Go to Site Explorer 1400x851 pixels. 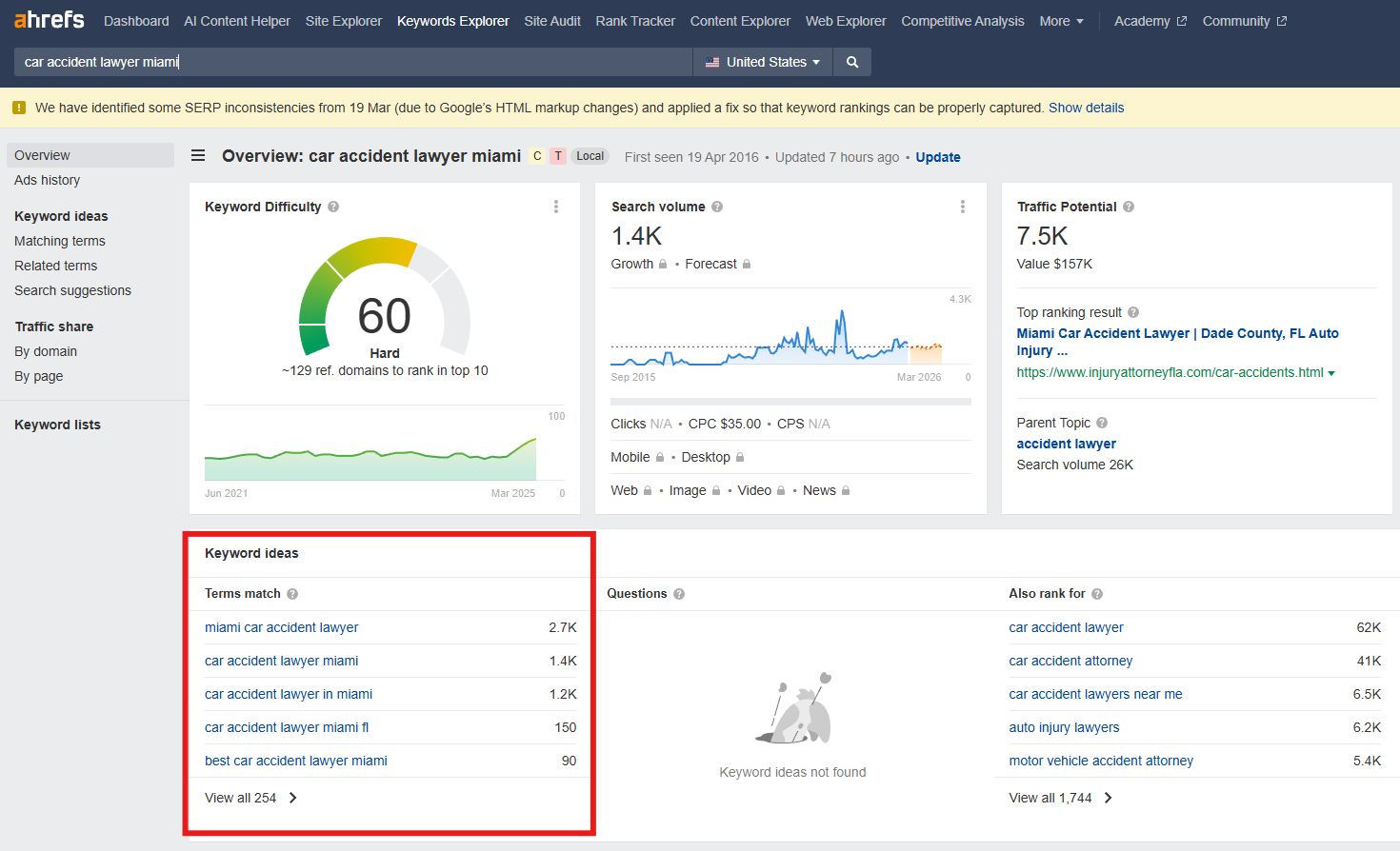344,21
